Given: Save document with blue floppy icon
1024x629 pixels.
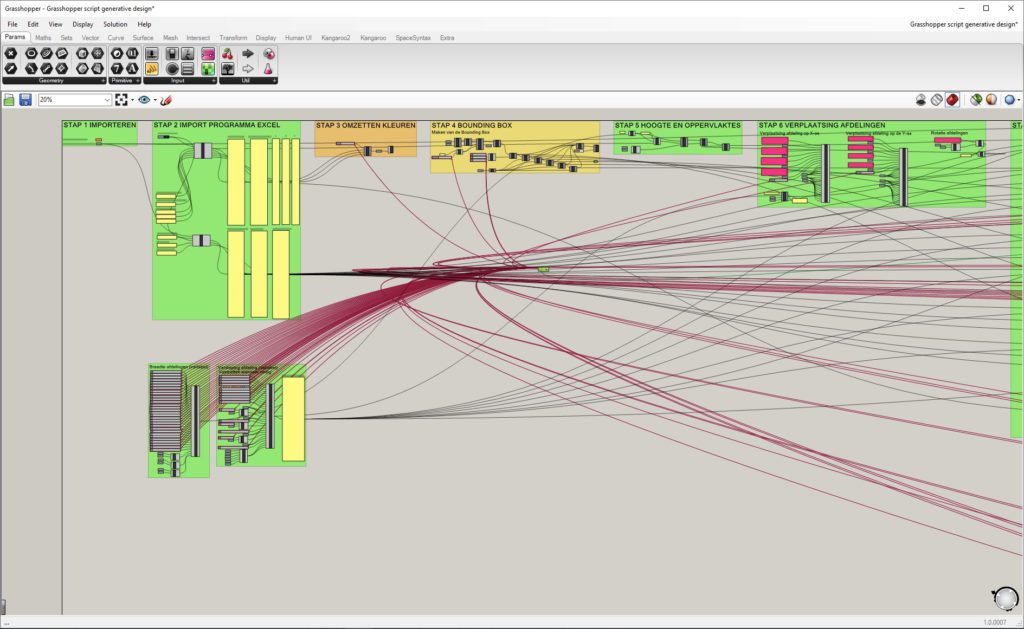Looking at the screenshot, I should (x=25, y=100).
